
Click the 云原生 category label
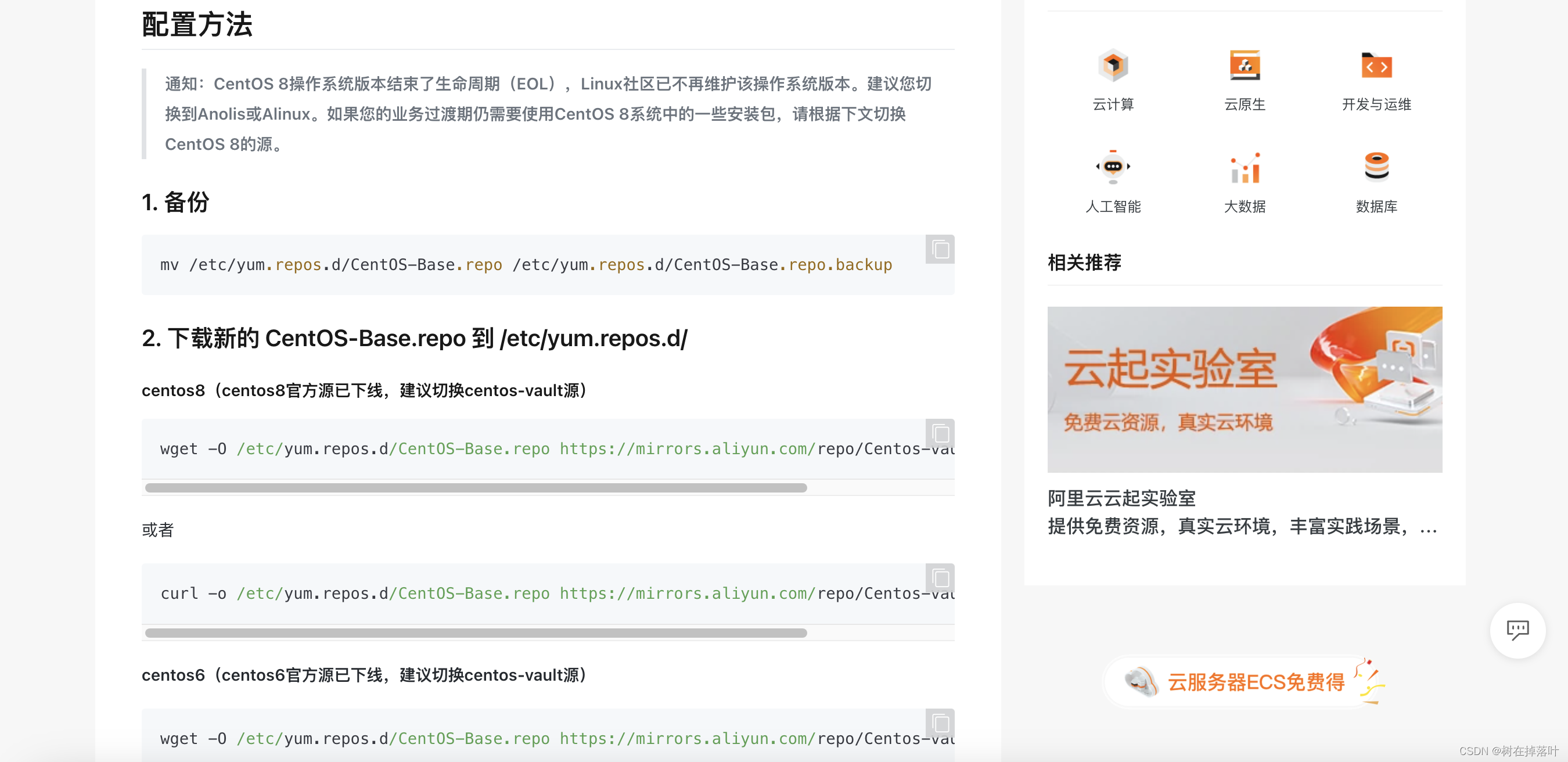click(1244, 105)
